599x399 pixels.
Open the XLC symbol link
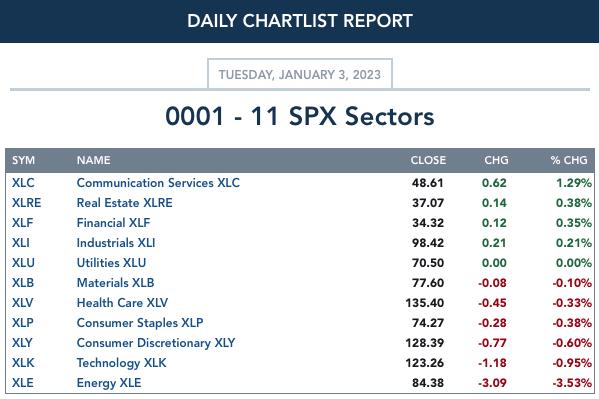point(23,183)
